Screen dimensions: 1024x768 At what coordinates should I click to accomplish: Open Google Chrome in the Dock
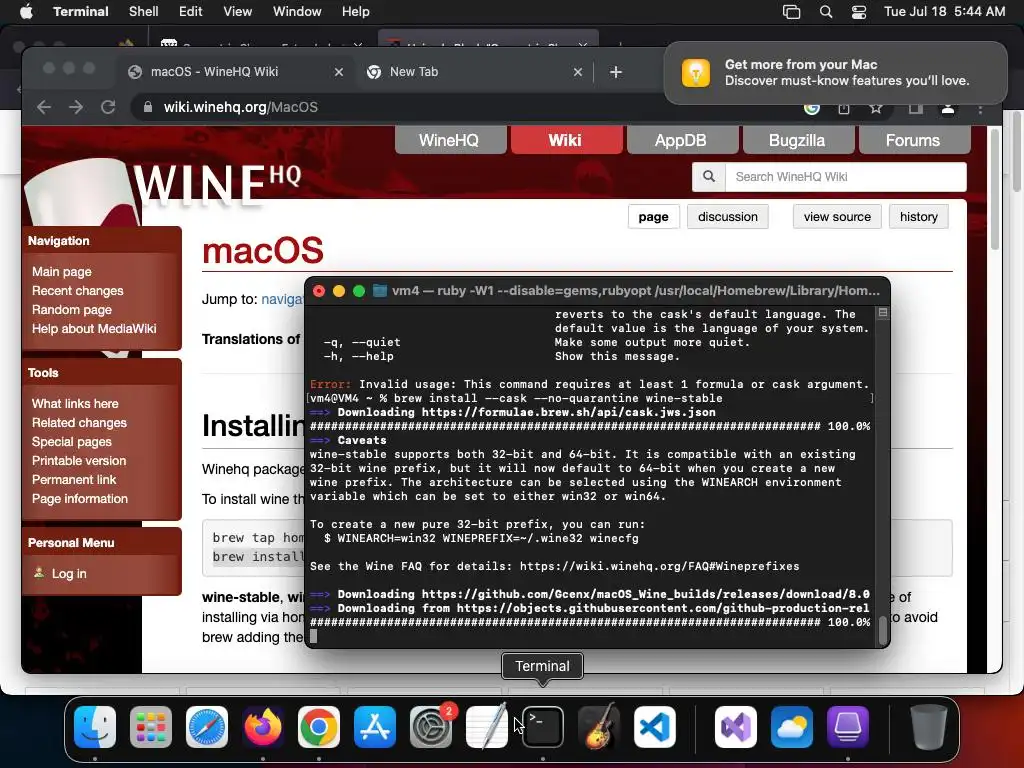(x=319, y=727)
